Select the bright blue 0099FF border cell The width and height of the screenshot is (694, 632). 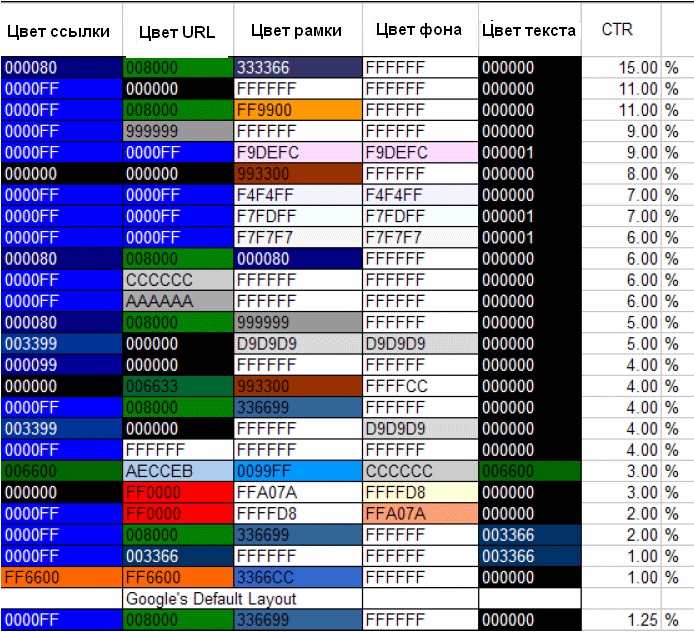tap(297, 471)
